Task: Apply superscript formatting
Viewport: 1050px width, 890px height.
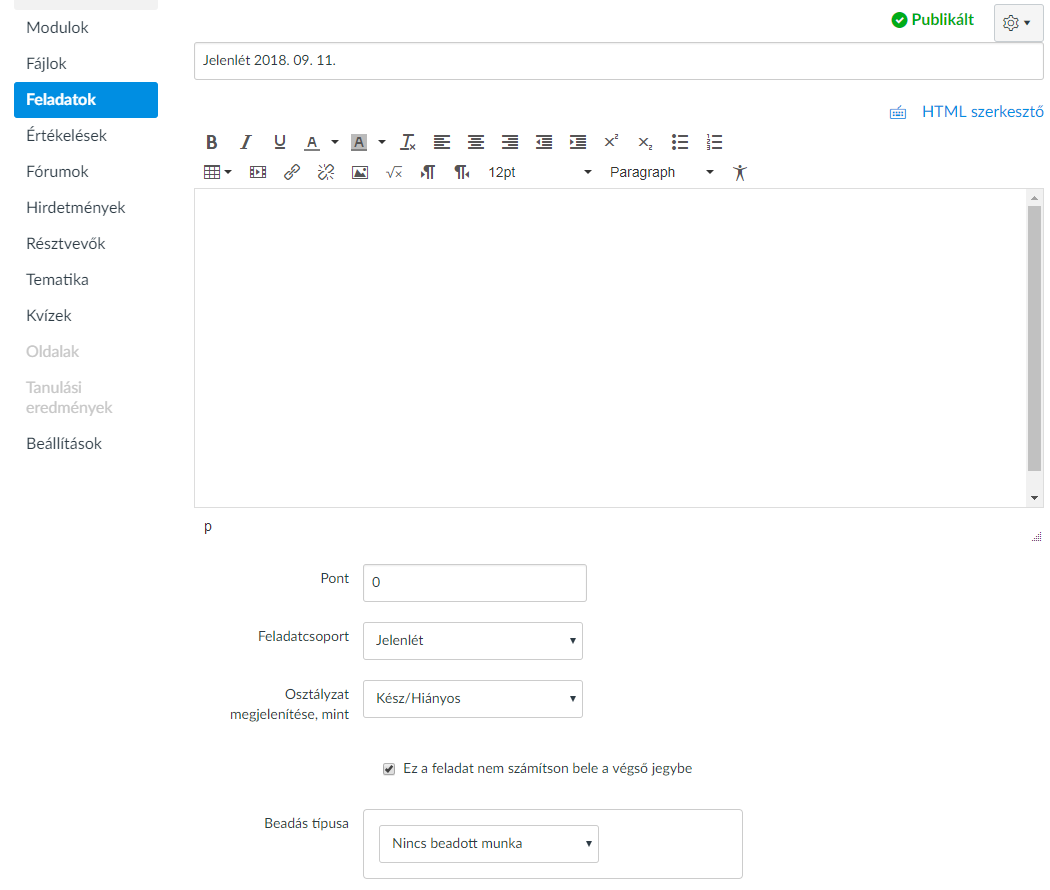Action: 611,142
